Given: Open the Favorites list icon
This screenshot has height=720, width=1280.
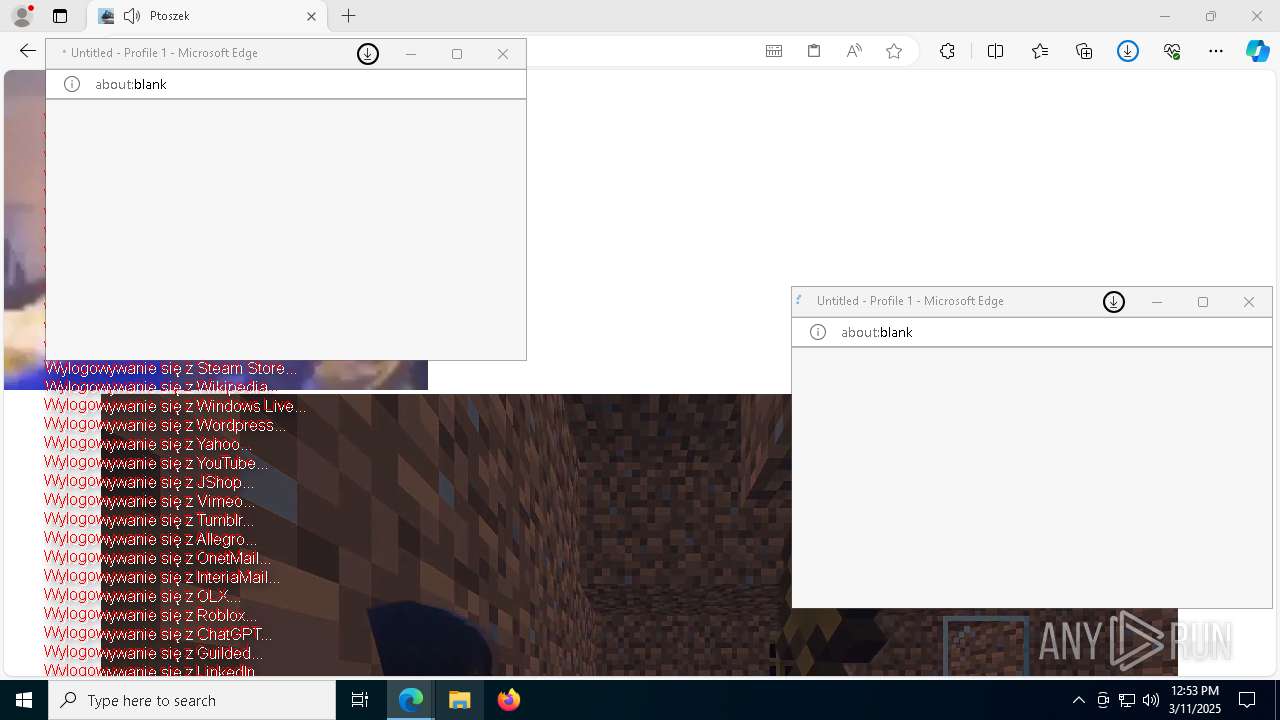Looking at the screenshot, I should (1040, 51).
